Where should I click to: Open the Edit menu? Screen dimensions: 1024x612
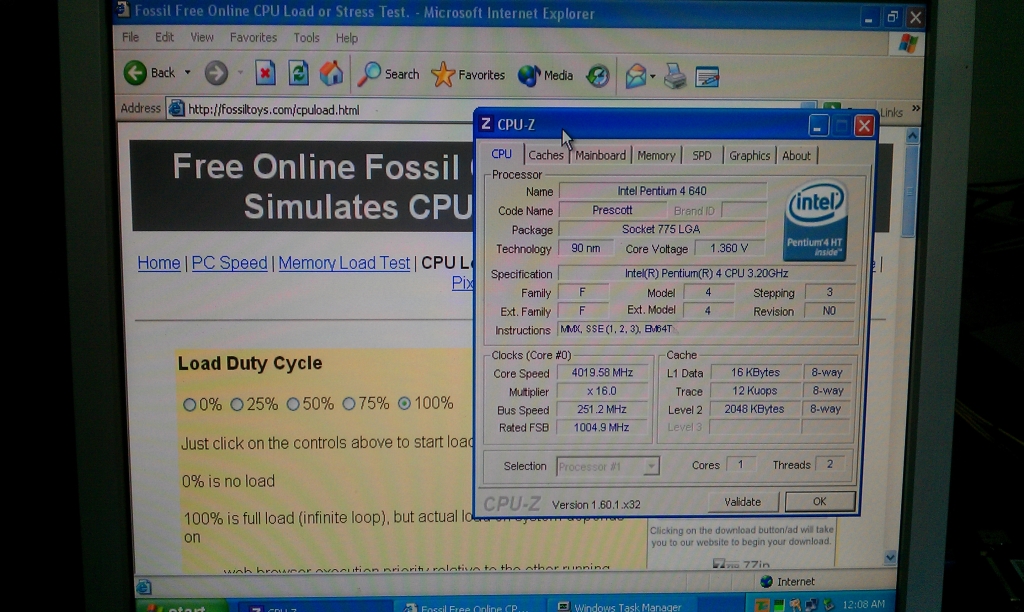(164, 37)
